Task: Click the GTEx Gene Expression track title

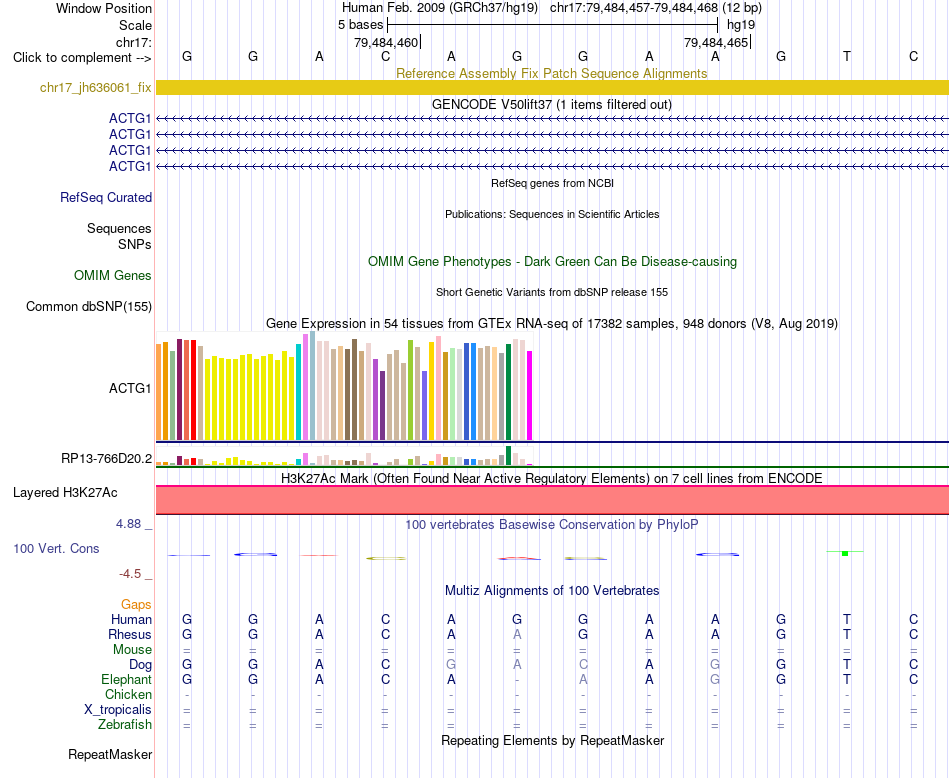Action: (x=552, y=324)
